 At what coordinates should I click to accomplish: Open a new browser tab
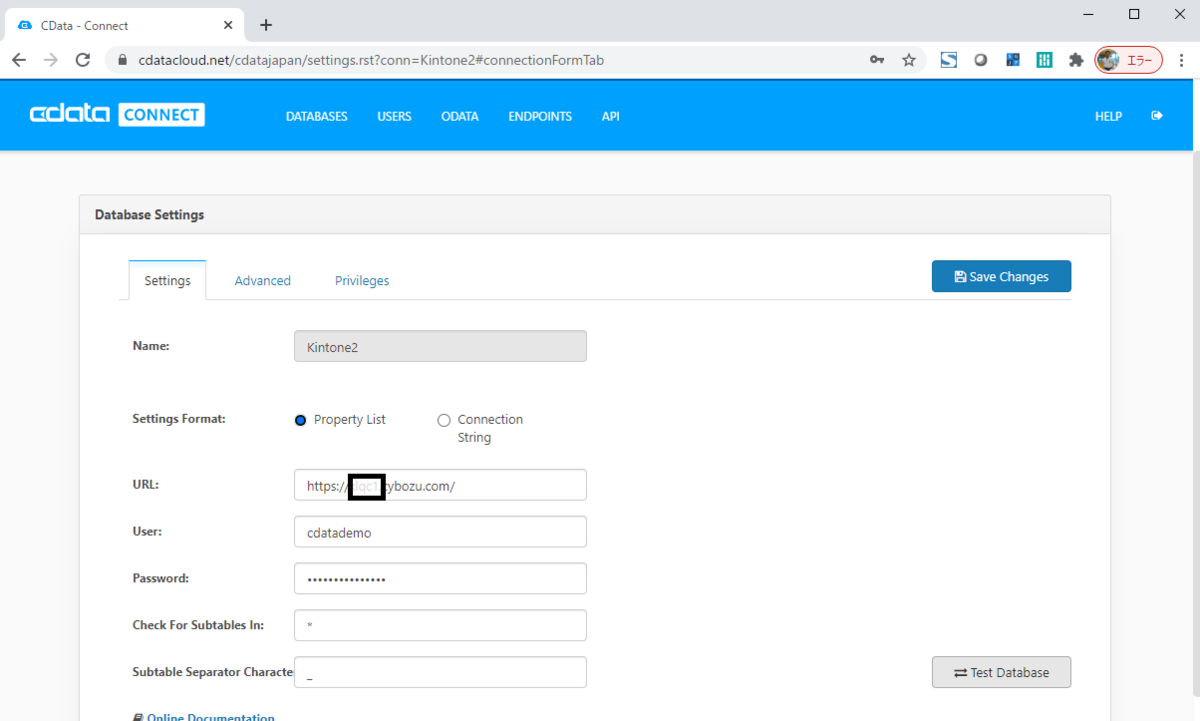(266, 25)
